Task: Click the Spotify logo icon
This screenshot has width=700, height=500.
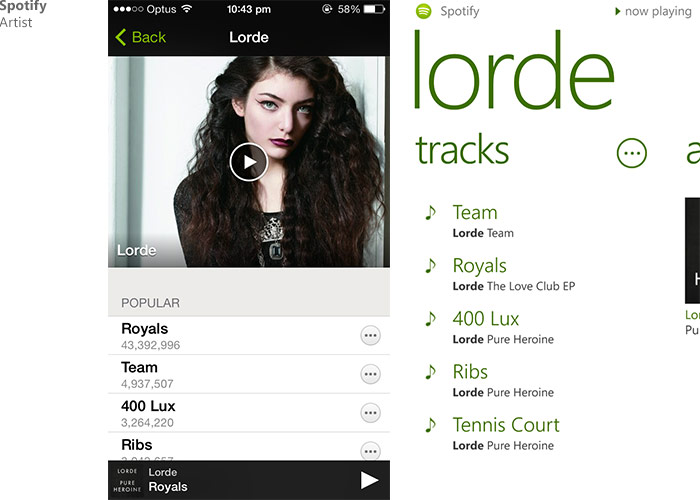Action: pos(424,11)
